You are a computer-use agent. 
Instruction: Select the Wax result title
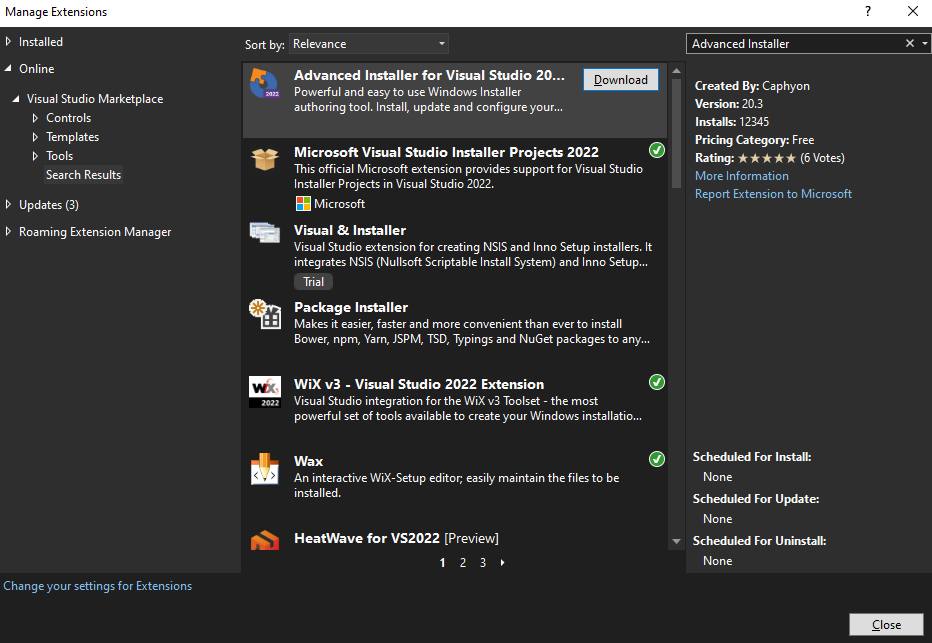pos(308,461)
